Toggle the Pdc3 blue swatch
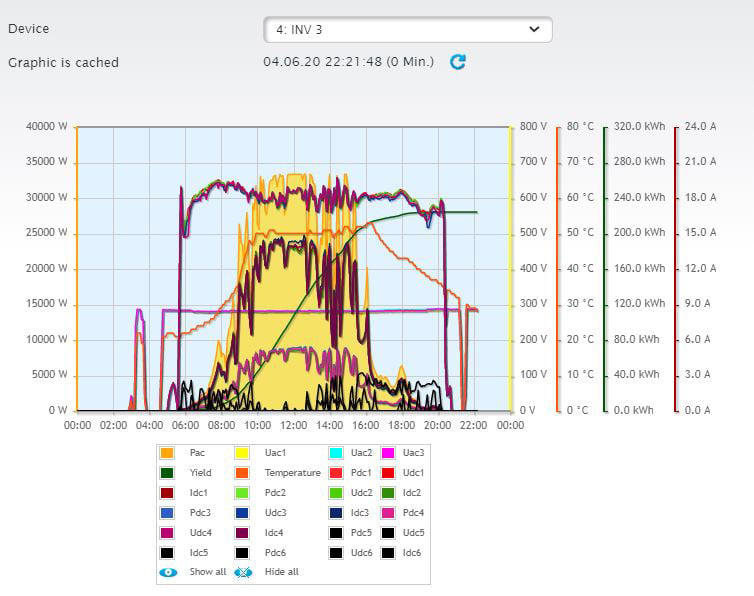This screenshot has height=596, width=754. [167, 513]
